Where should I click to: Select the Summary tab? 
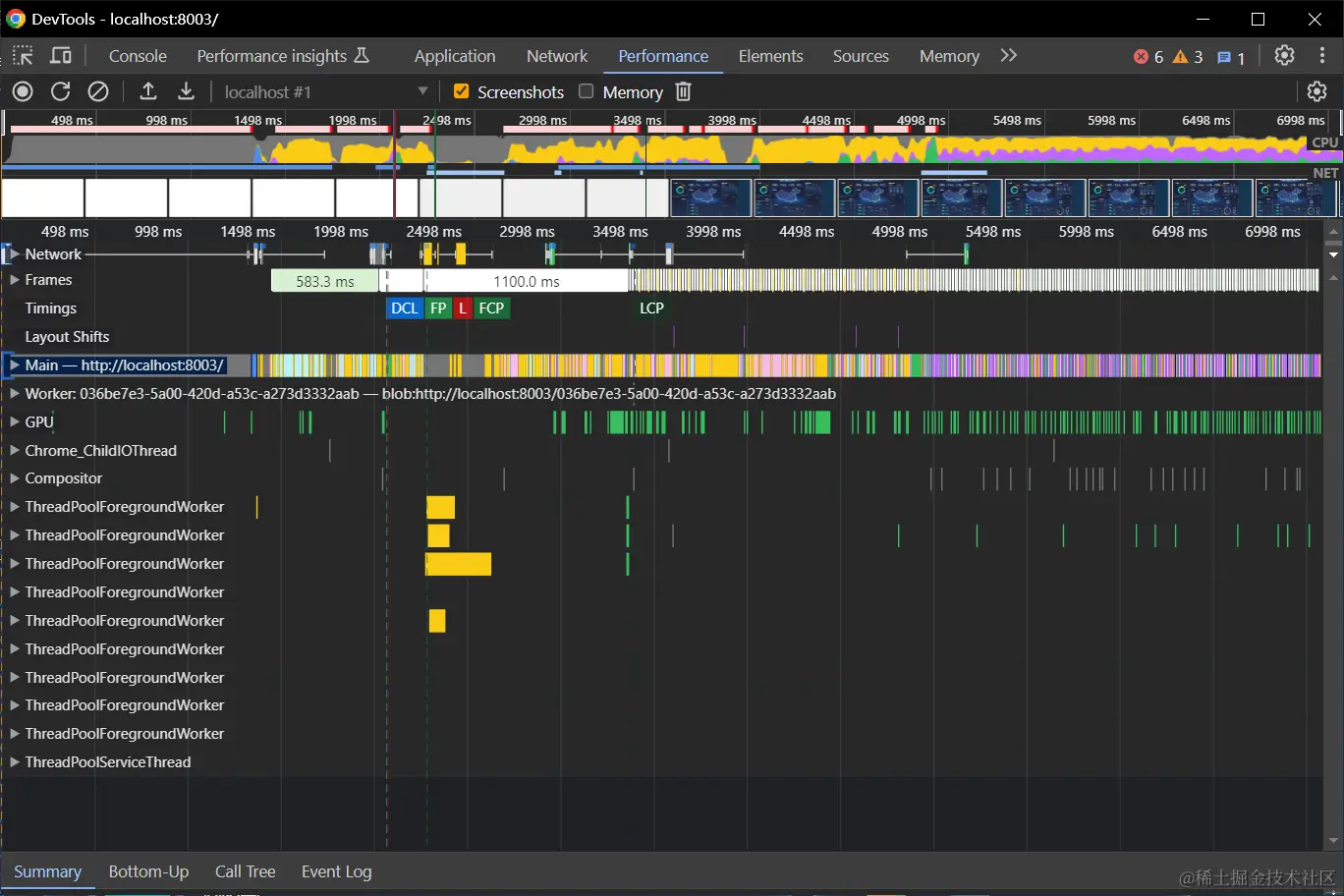coord(47,871)
